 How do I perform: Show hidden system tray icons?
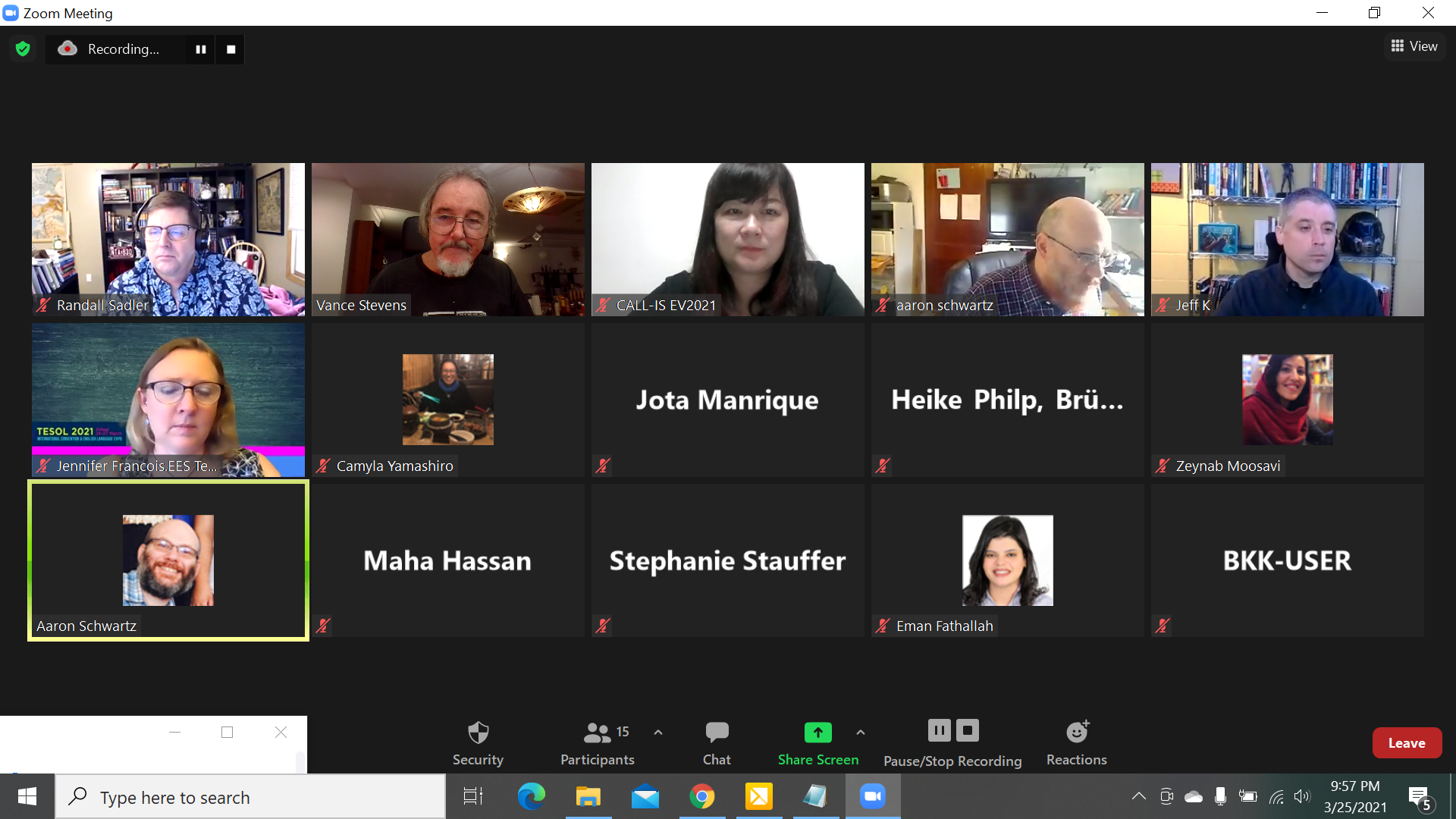point(1138,796)
